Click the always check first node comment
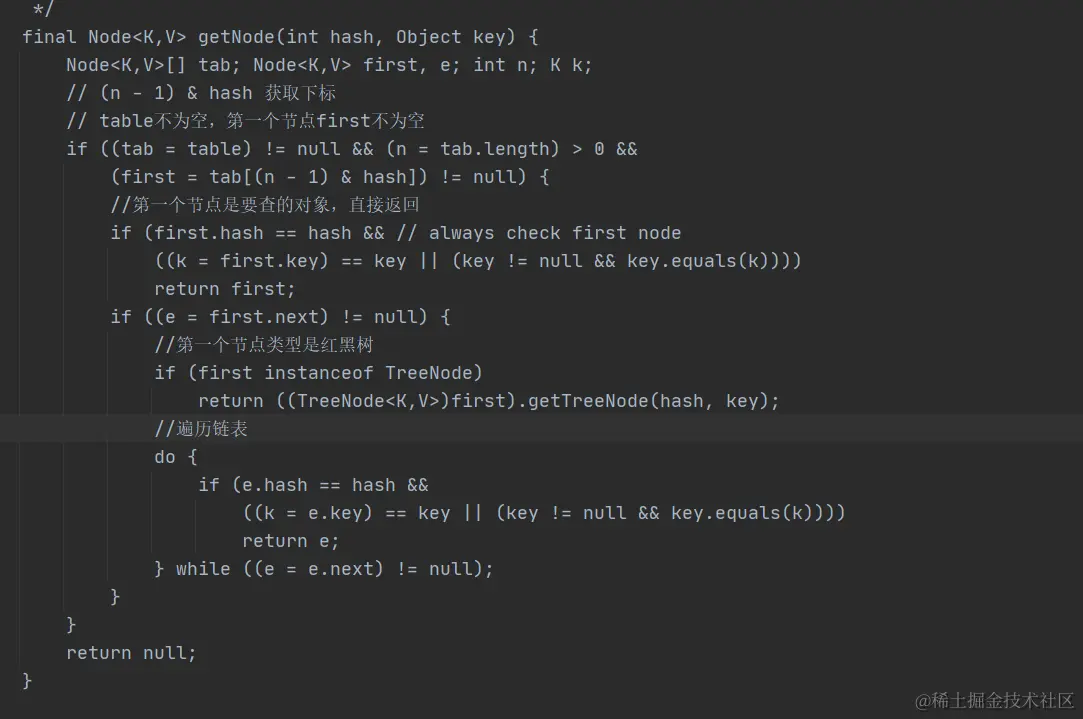 pos(555,233)
